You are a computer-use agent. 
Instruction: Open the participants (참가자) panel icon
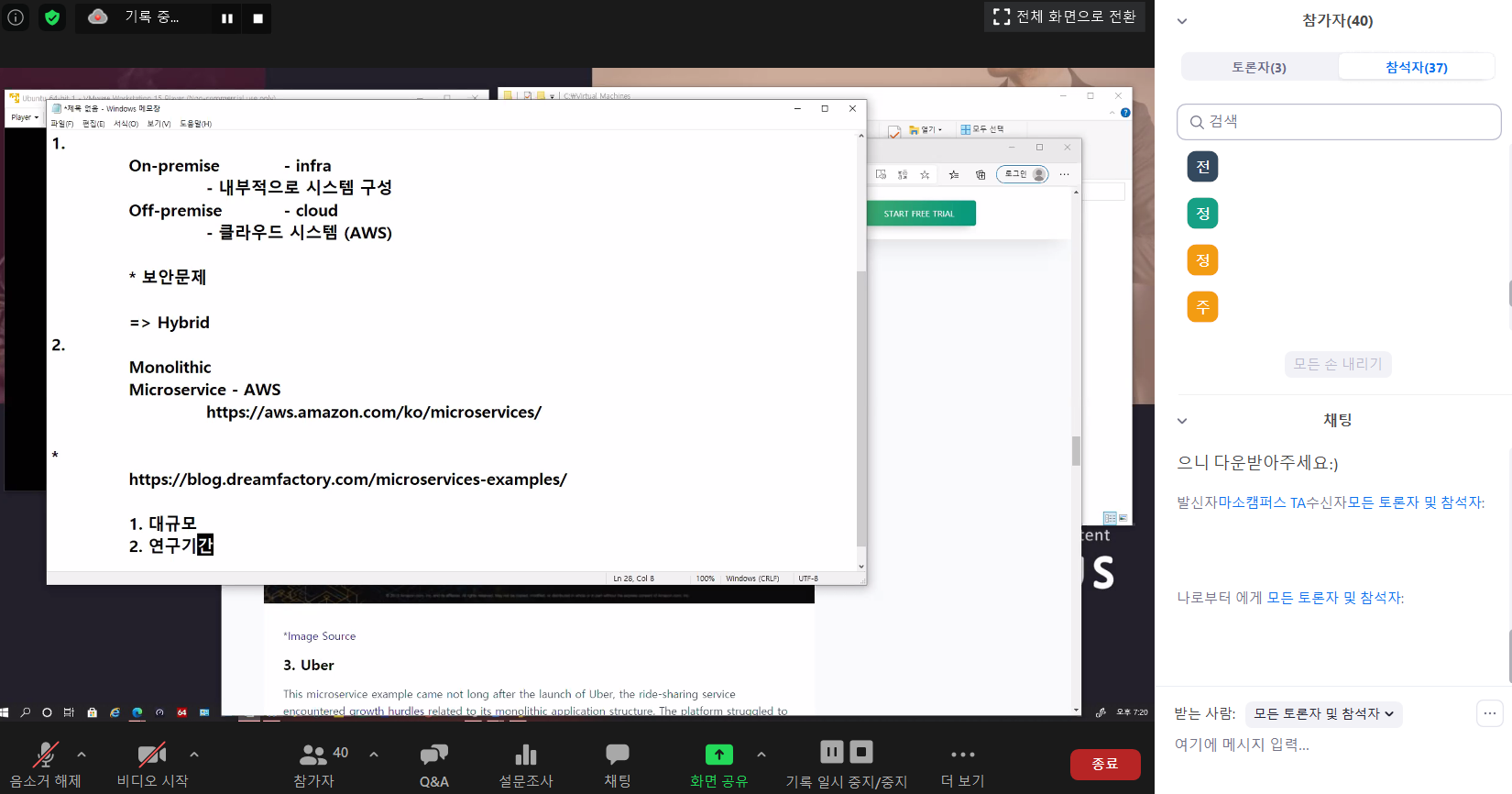pyautogui.click(x=313, y=755)
